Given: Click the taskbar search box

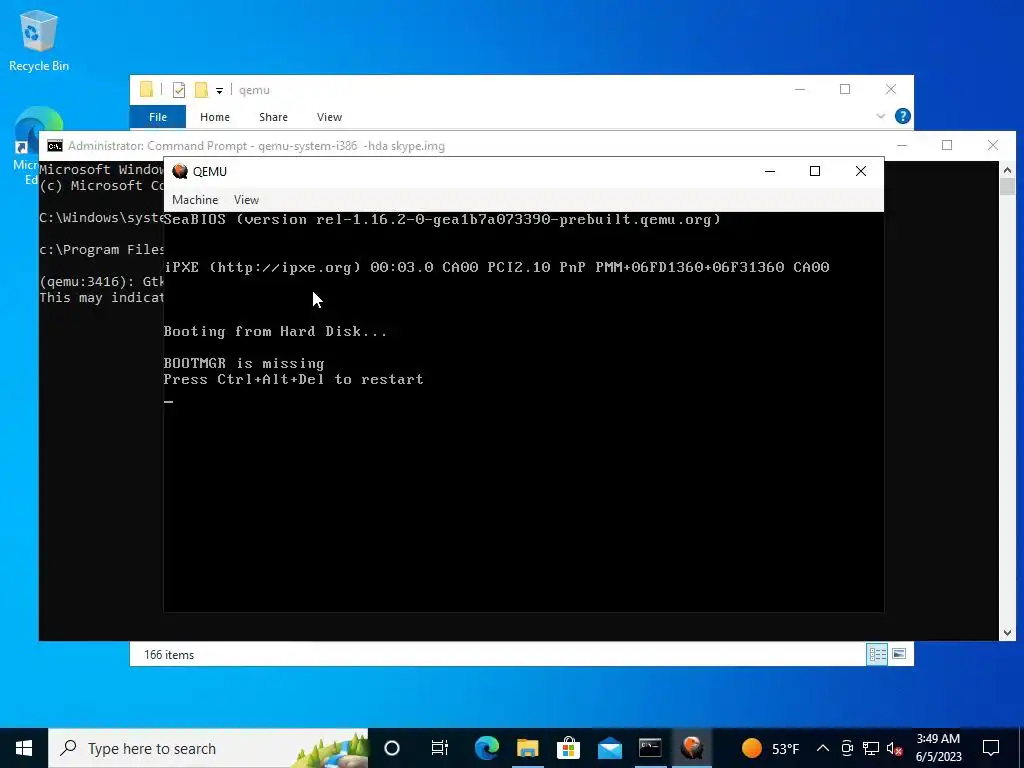Looking at the screenshot, I should point(208,748).
